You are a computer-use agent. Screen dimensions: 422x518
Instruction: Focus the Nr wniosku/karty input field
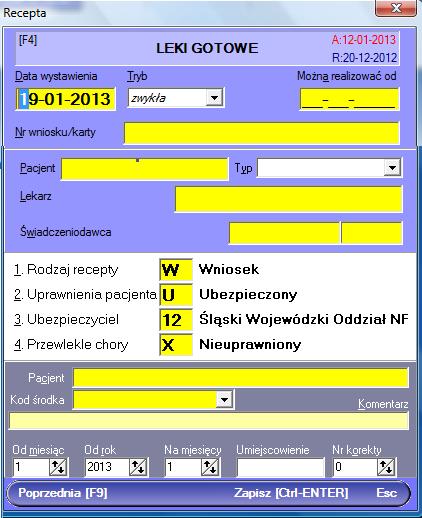pos(261,133)
